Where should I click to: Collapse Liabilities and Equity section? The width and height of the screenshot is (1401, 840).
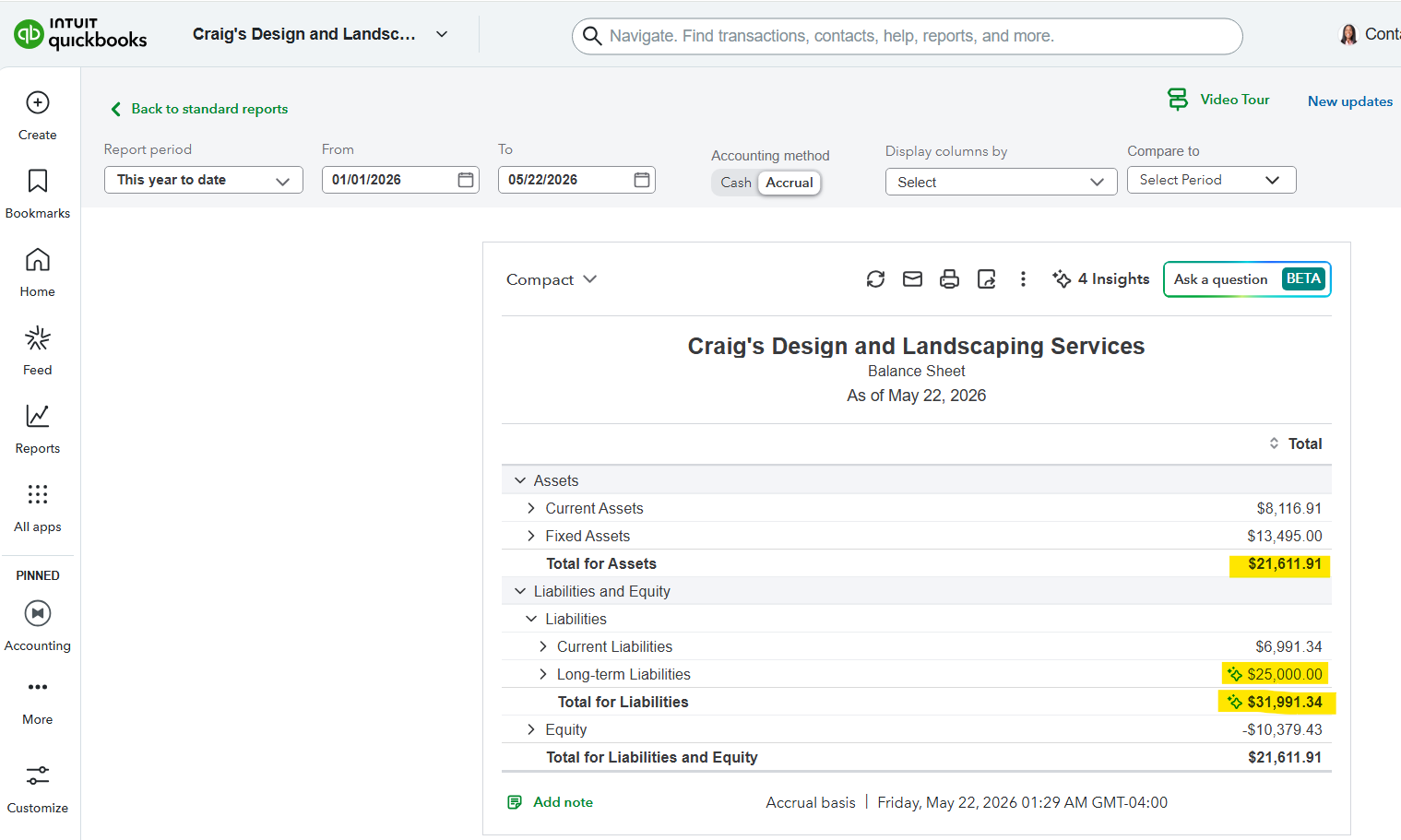[520, 591]
